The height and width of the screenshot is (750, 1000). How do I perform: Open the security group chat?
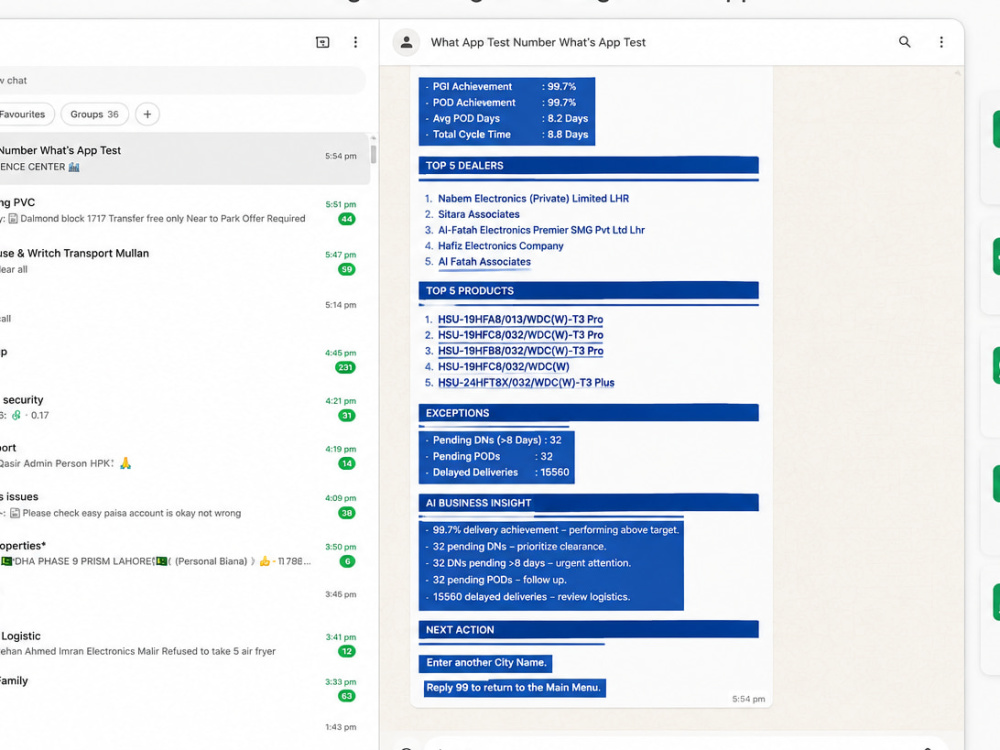click(x=184, y=408)
